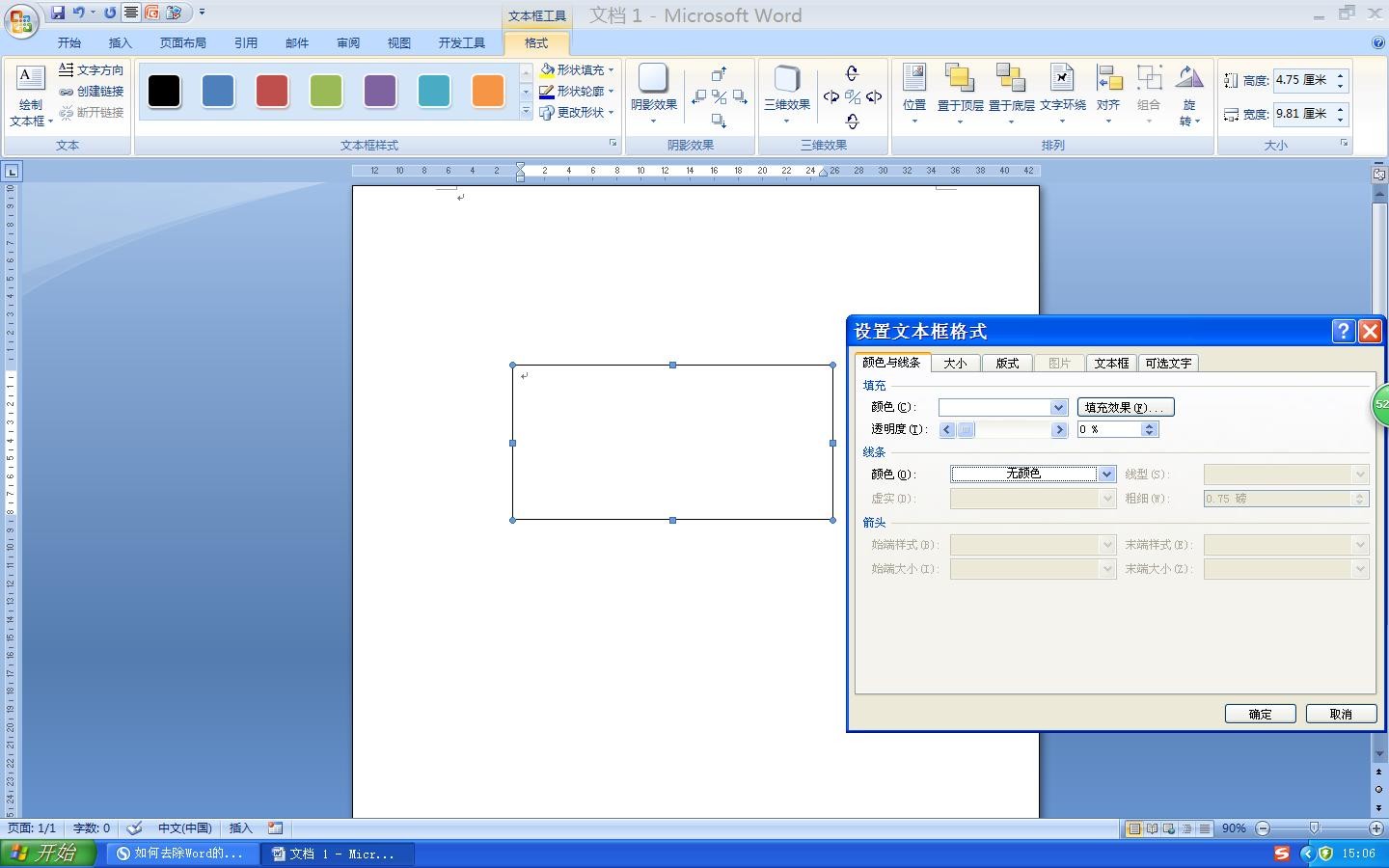Nudge shadow down icon
Viewport: 1389px width, 868px height.
click(719, 121)
